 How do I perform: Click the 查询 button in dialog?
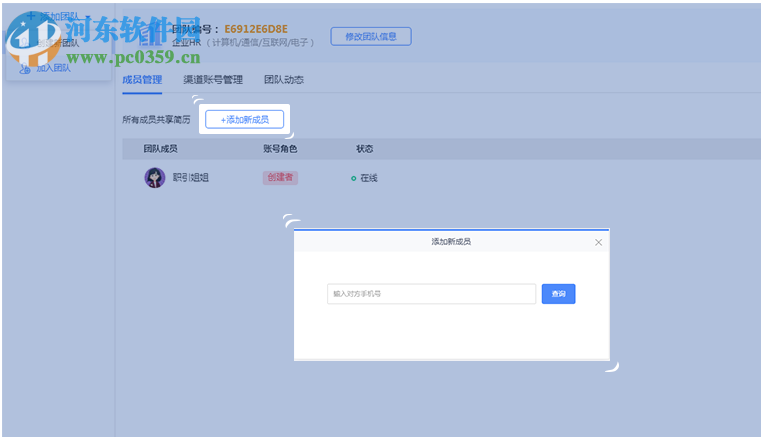(558, 294)
